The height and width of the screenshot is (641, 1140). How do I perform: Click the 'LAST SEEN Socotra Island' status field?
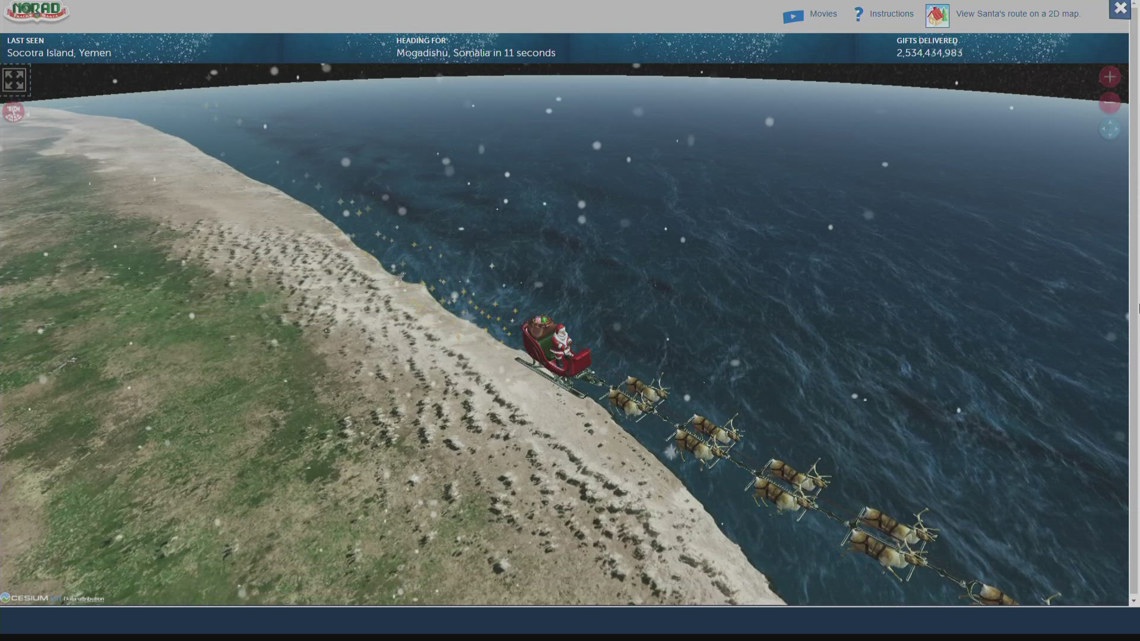coord(60,46)
